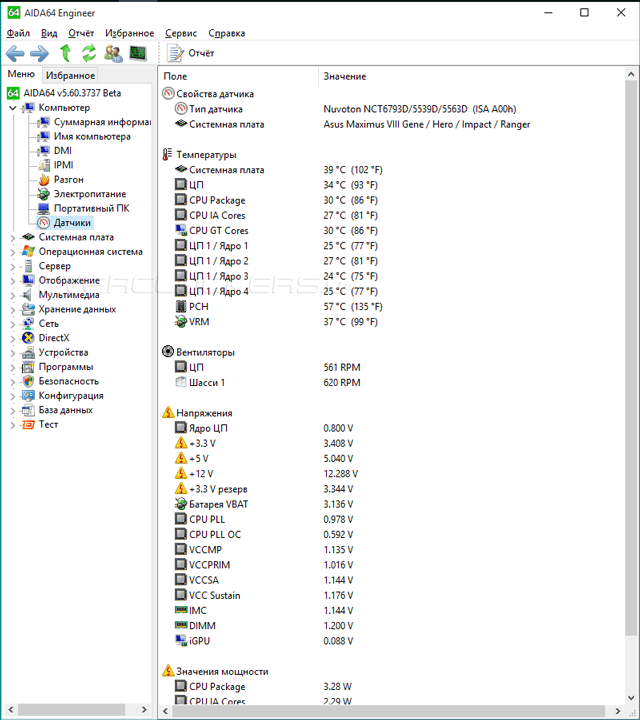Click the Электропитание icon in the tree
The width and height of the screenshot is (640, 720).
[44, 194]
